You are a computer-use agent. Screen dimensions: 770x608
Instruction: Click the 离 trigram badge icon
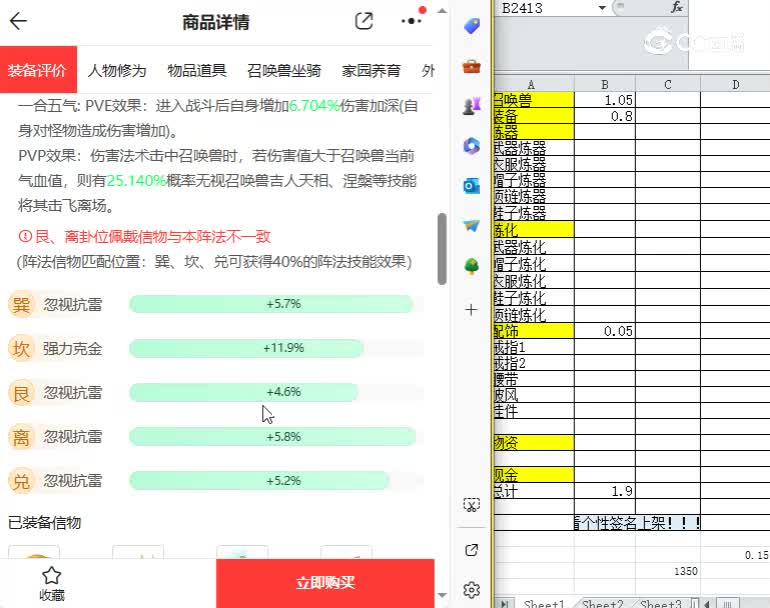click(x=21, y=437)
